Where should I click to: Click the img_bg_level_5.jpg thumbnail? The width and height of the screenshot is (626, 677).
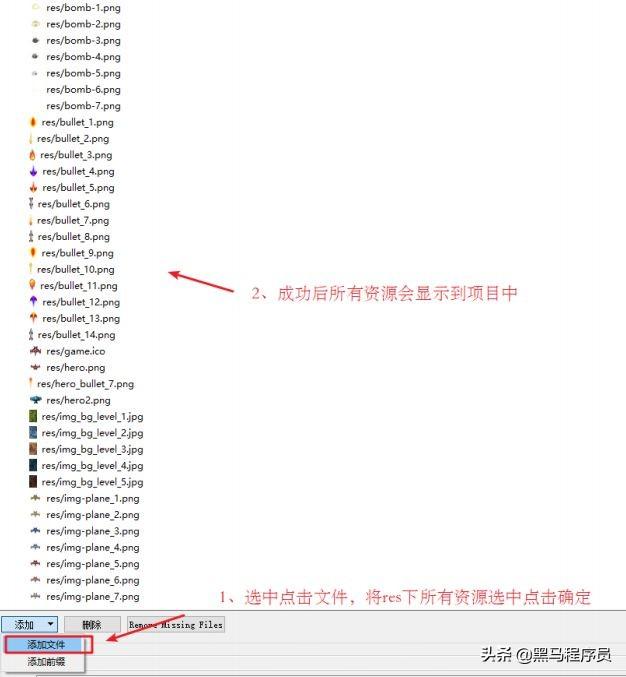tap(33, 482)
